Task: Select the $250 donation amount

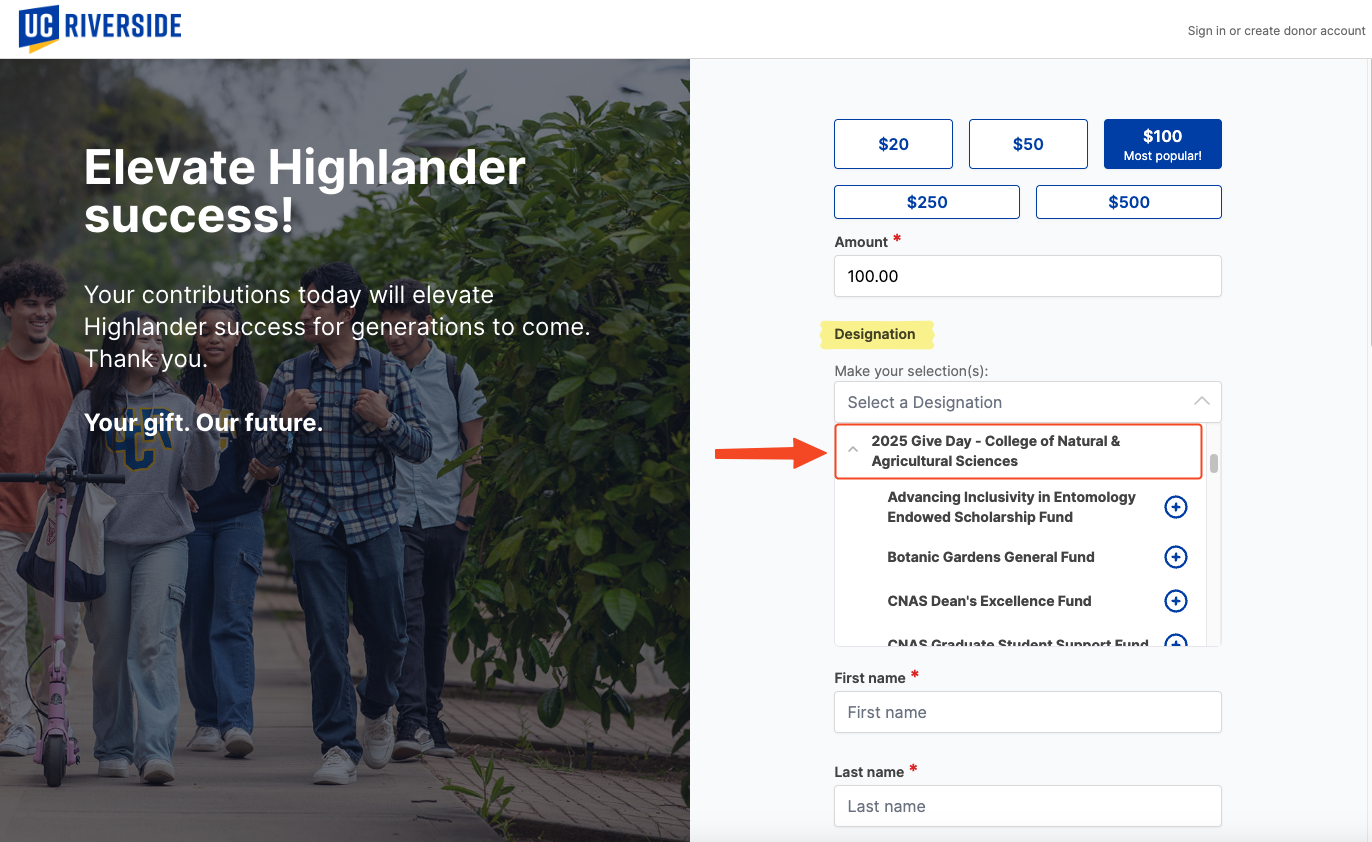Action: [926, 202]
